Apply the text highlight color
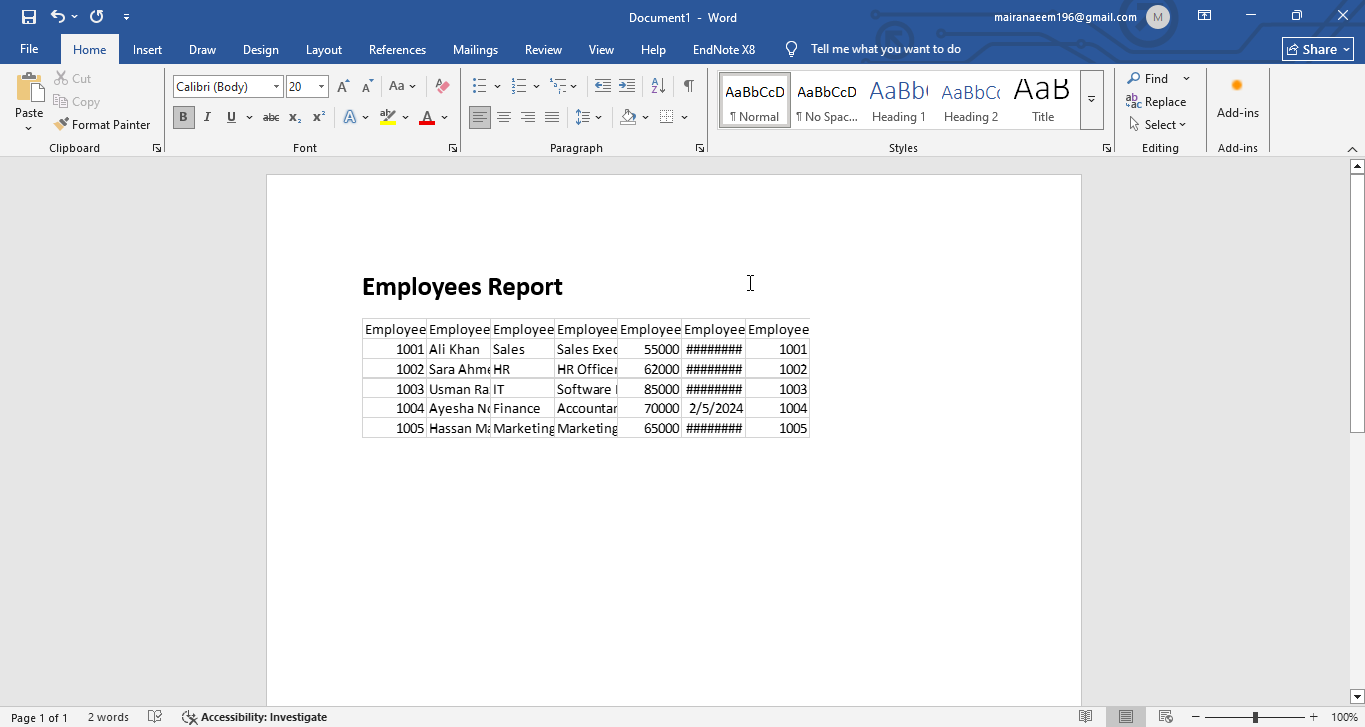Screen dimensions: 1365x727 [x=388, y=117]
